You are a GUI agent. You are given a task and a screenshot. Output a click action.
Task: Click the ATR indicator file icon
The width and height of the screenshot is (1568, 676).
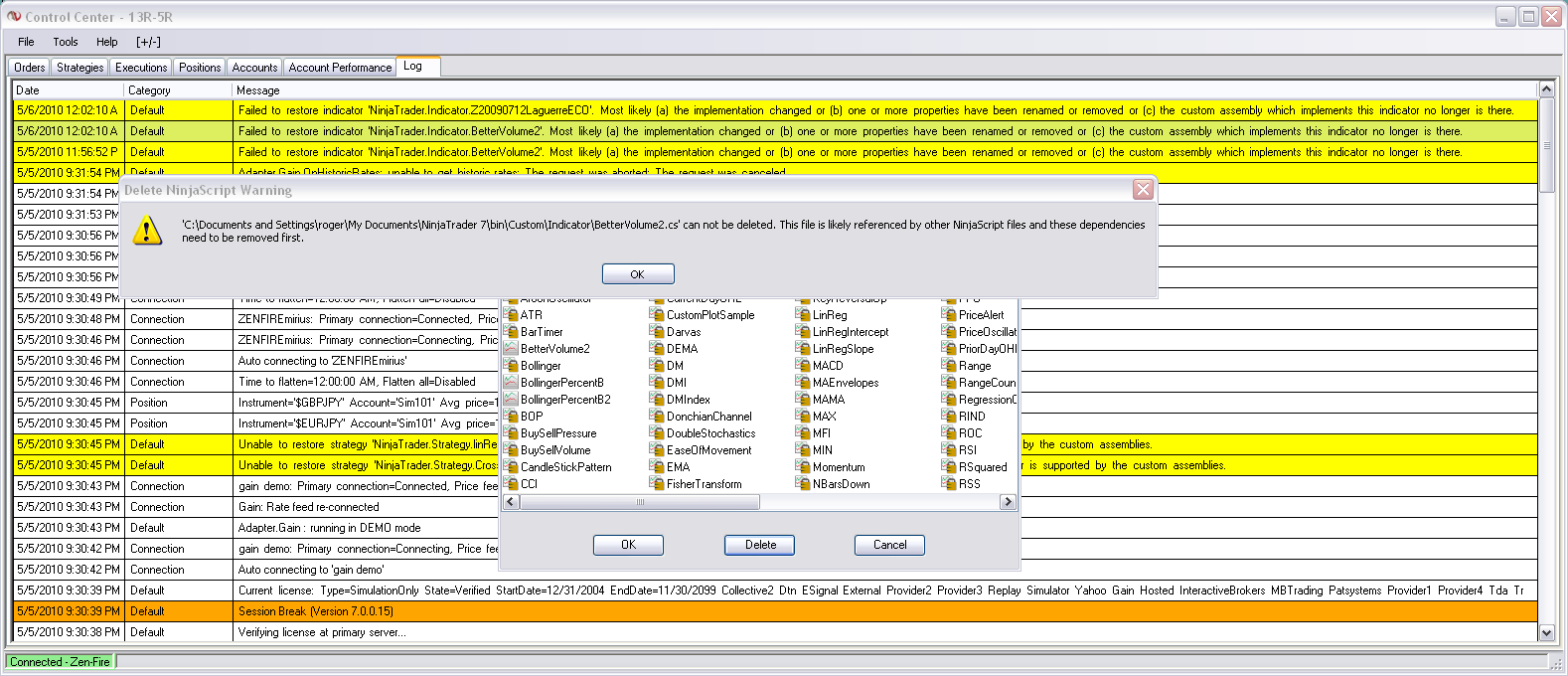pyautogui.click(x=512, y=315)
